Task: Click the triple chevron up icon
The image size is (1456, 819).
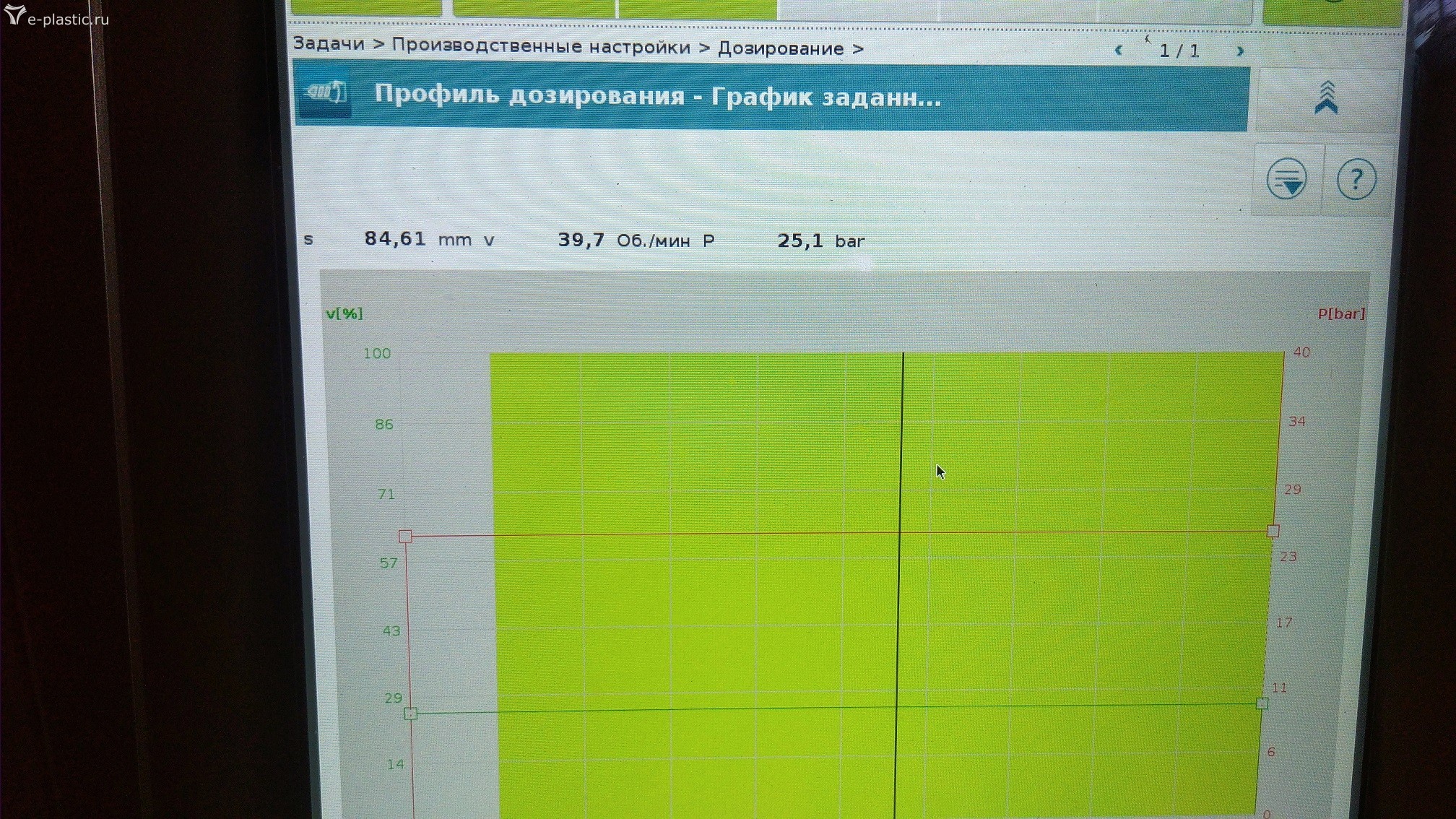Action: 1326,98
